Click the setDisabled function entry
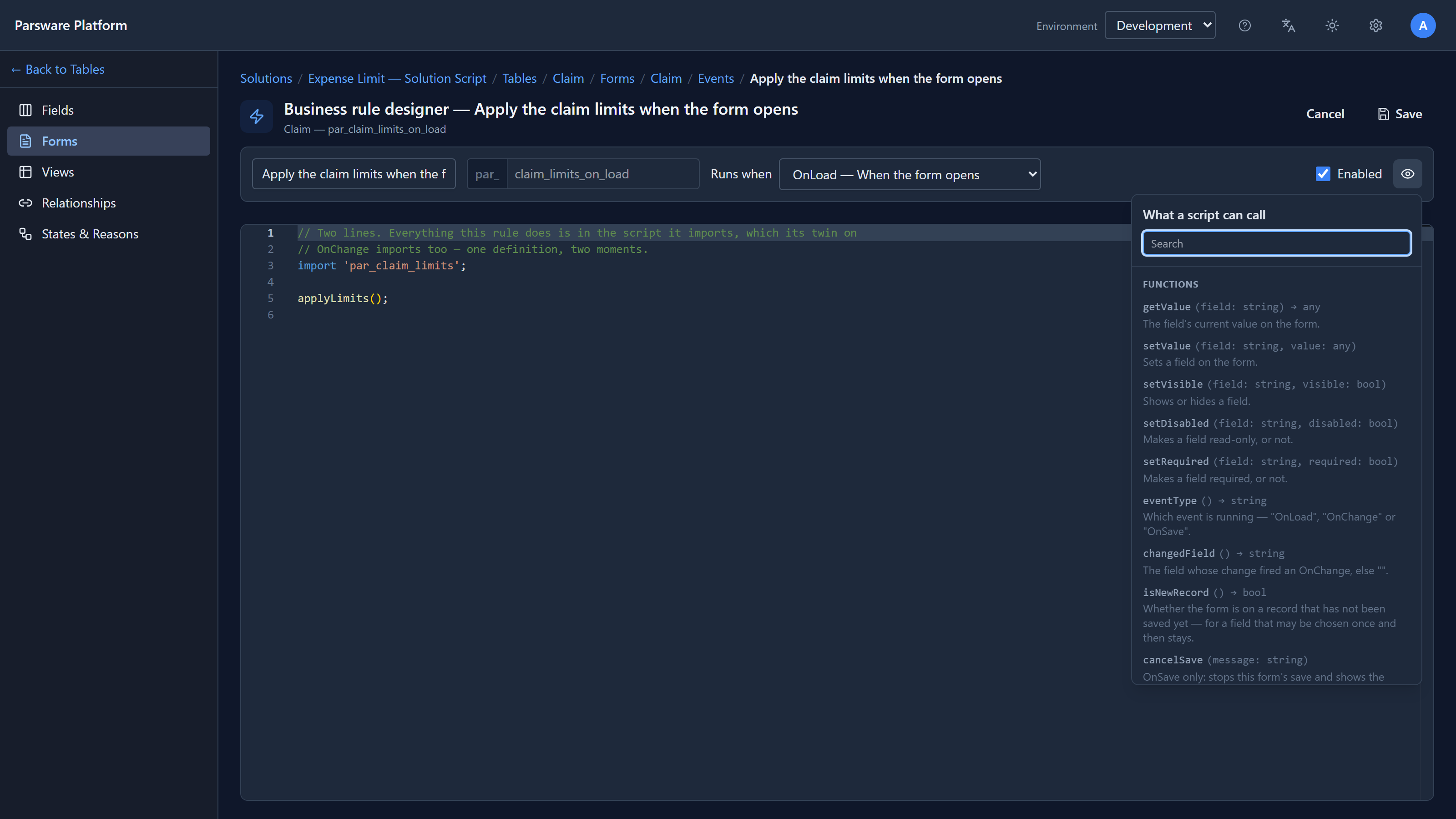 coord(1276,431)
